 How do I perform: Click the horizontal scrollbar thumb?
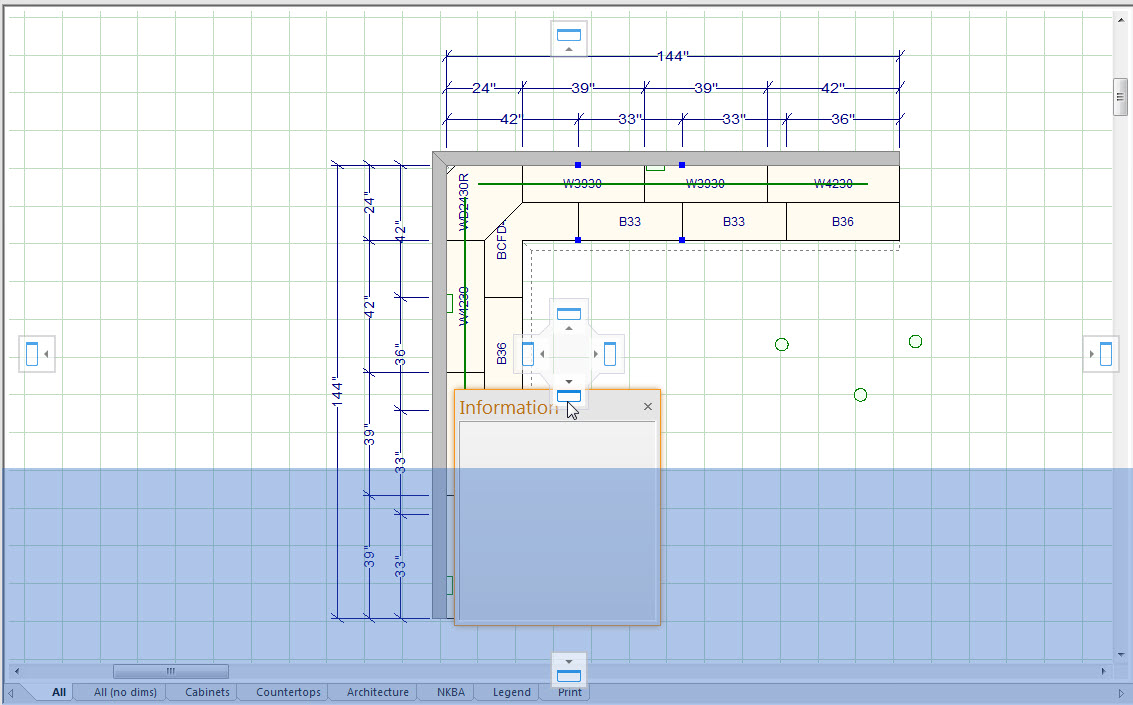(170, 671)
